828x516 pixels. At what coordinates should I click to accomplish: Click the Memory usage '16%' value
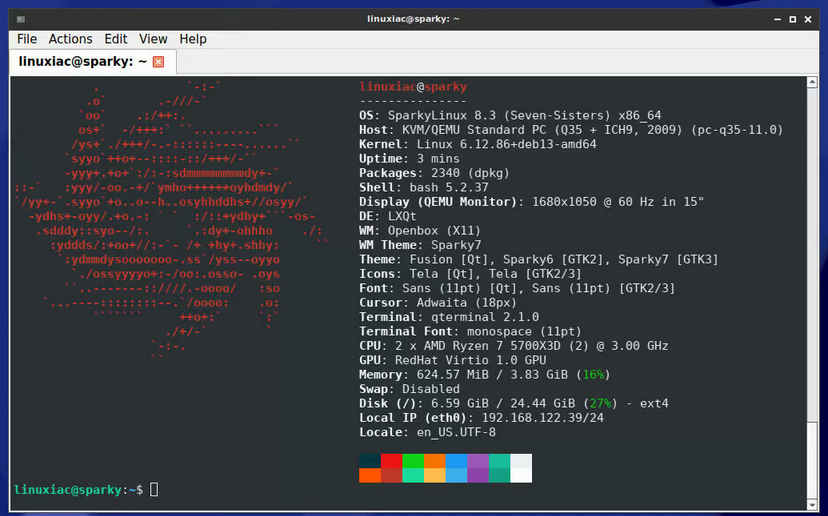coord(593,374)
